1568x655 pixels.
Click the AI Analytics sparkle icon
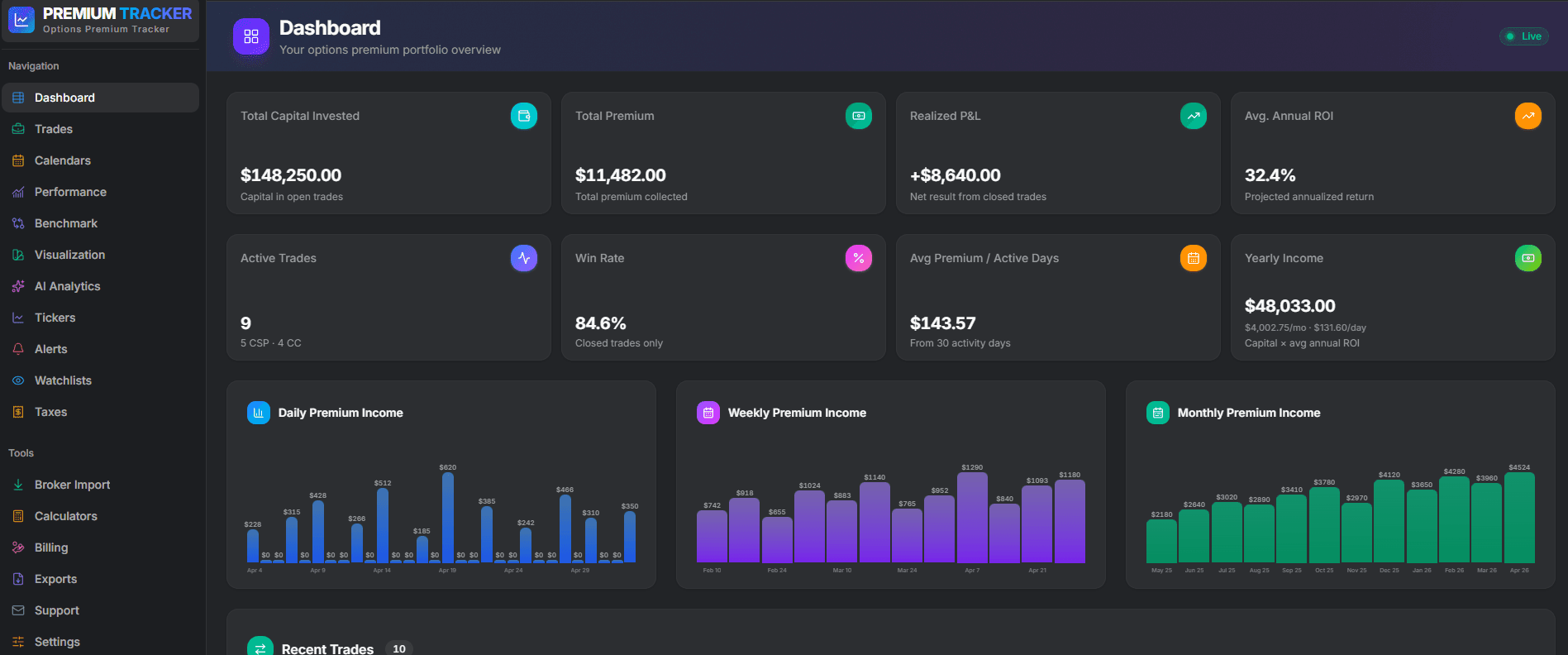[18, 286]
